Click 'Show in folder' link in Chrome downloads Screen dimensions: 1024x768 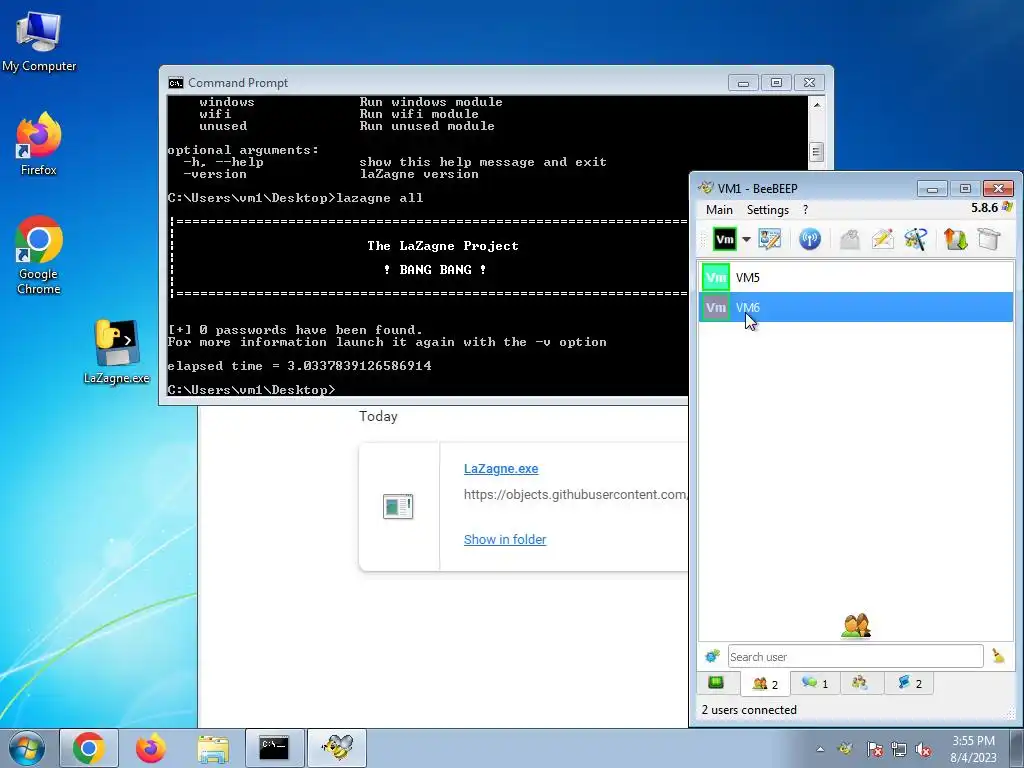click(x=505, y=539)
